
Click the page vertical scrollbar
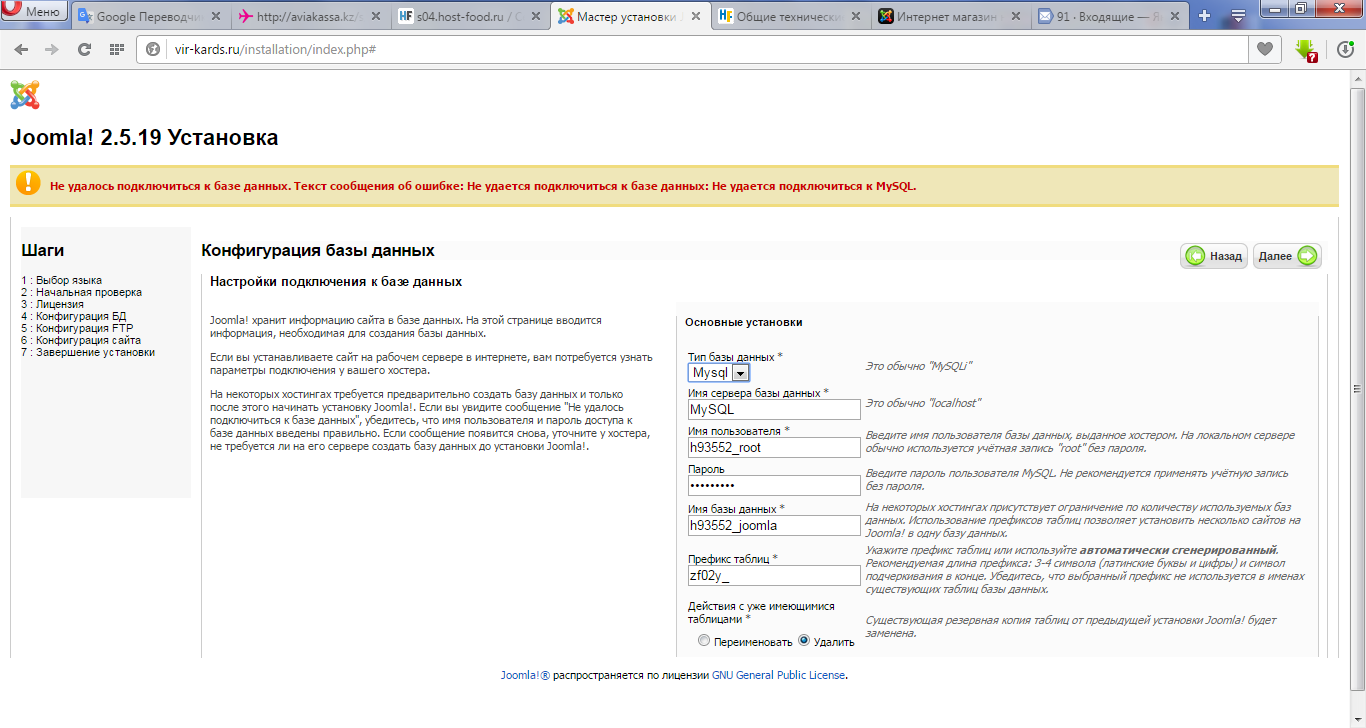click(1357, 389)
